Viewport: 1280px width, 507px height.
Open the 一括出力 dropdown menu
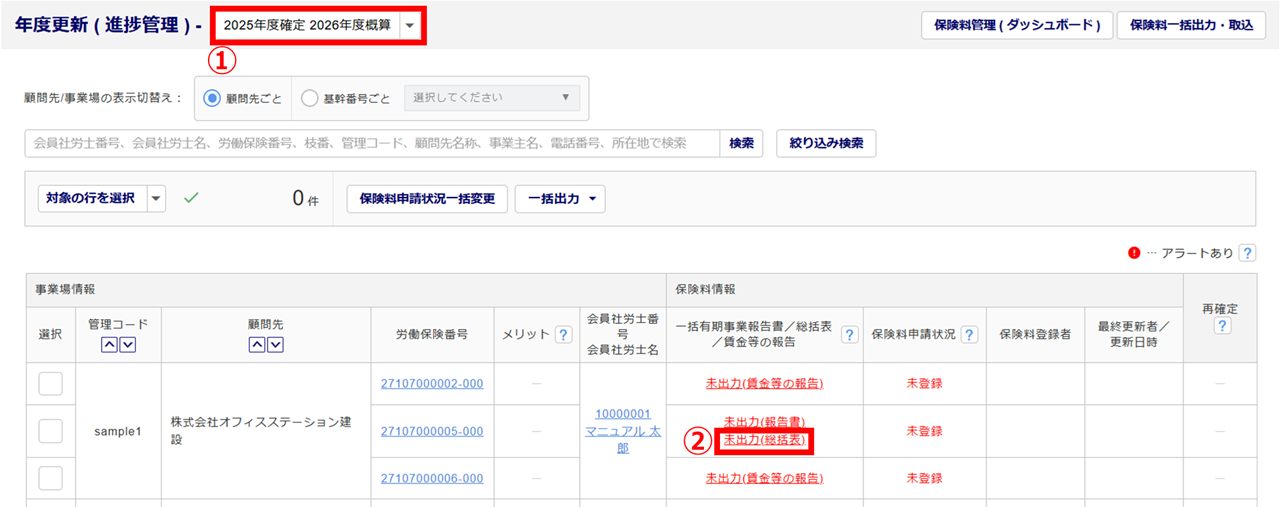pos(560,198)
